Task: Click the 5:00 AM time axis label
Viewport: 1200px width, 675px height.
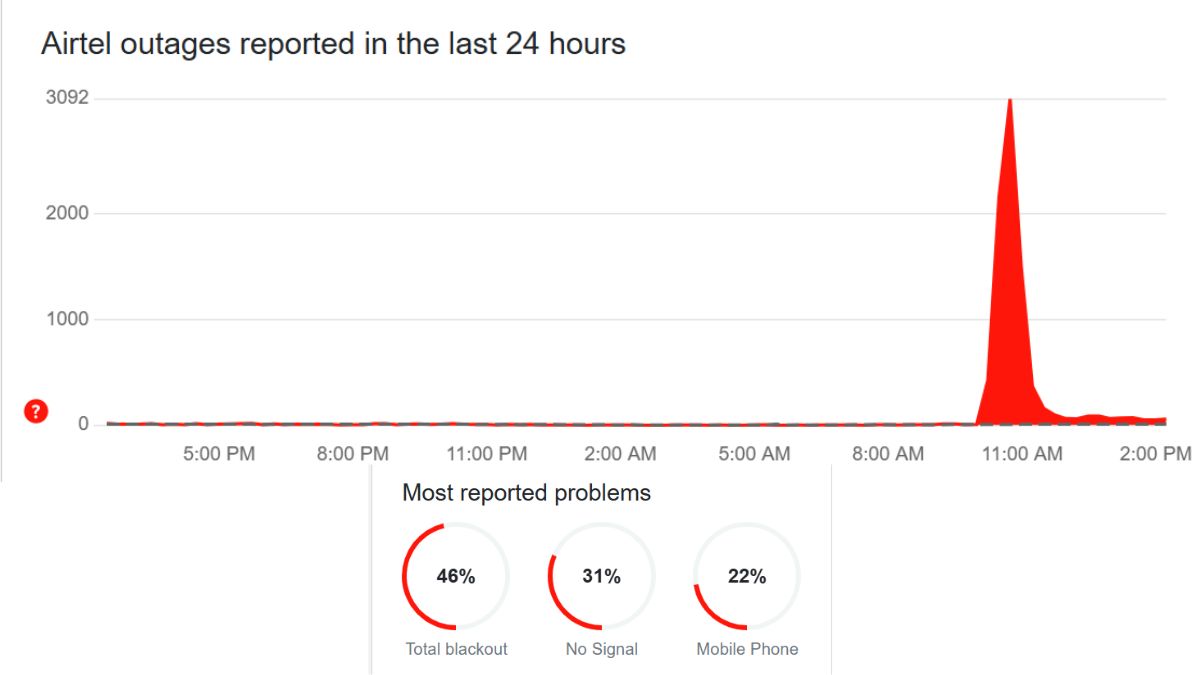Action: 754,454
